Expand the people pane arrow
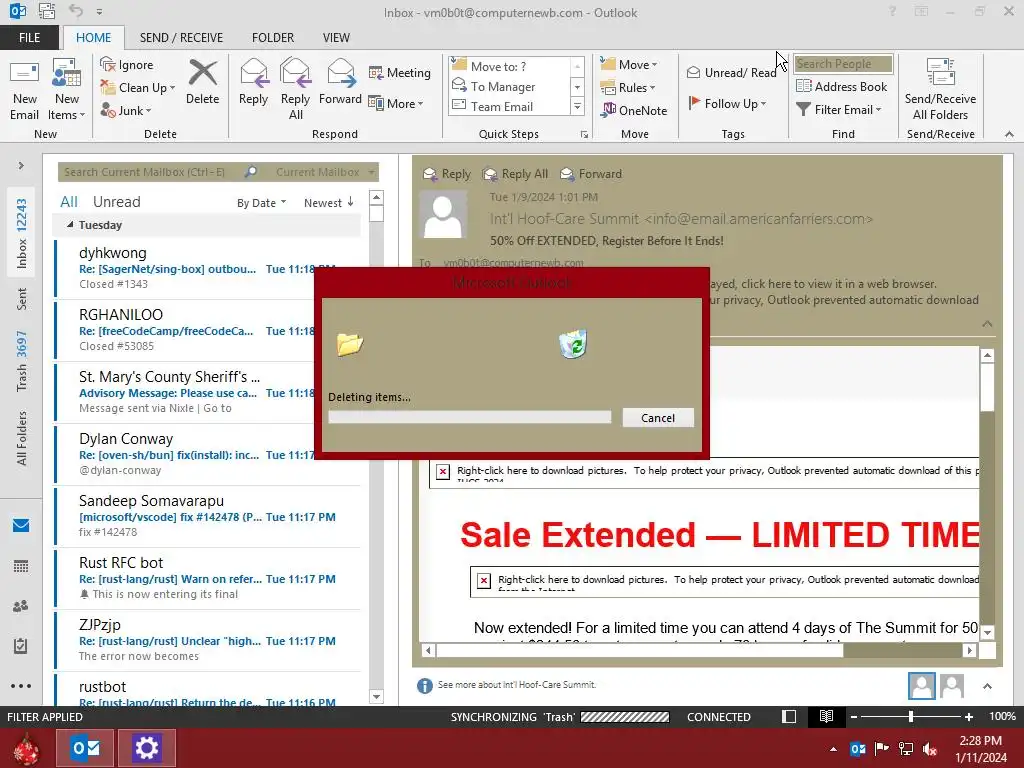This screenshot has height=768, width=1024. (x=987, y=686)
